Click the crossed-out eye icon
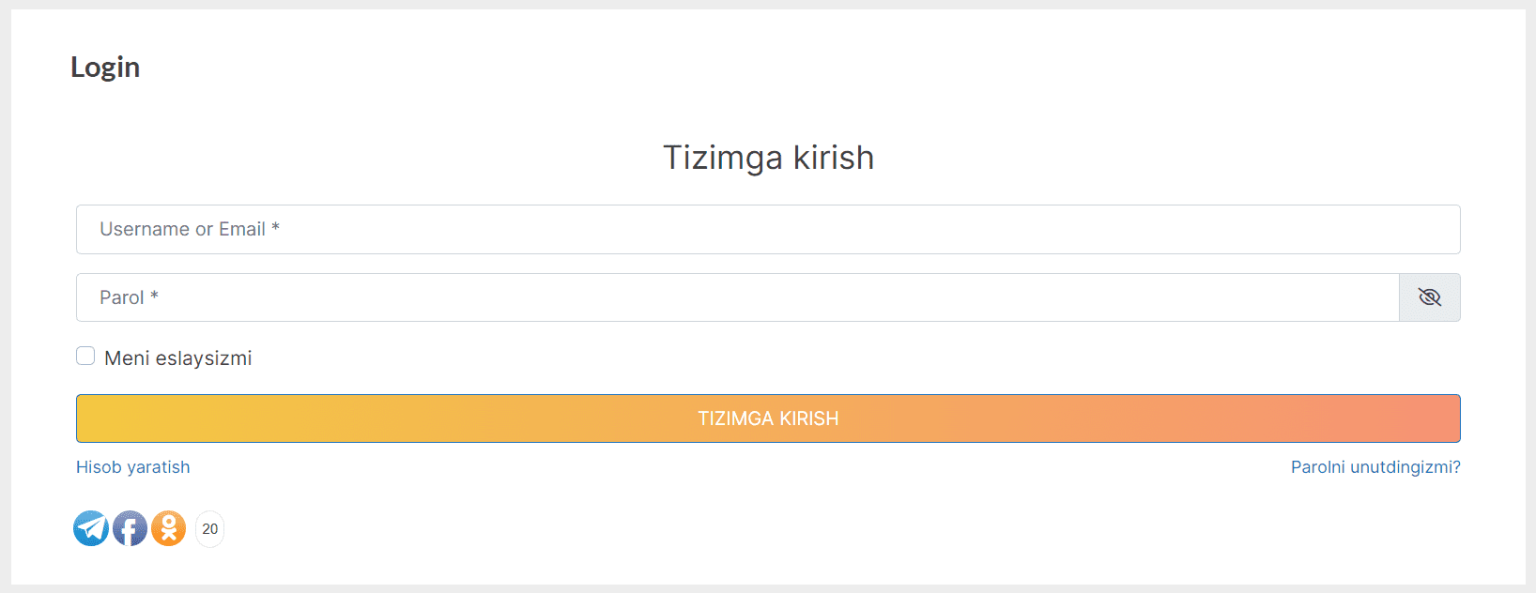The height and width of the screenshot is (593, 1536). 1429,297
